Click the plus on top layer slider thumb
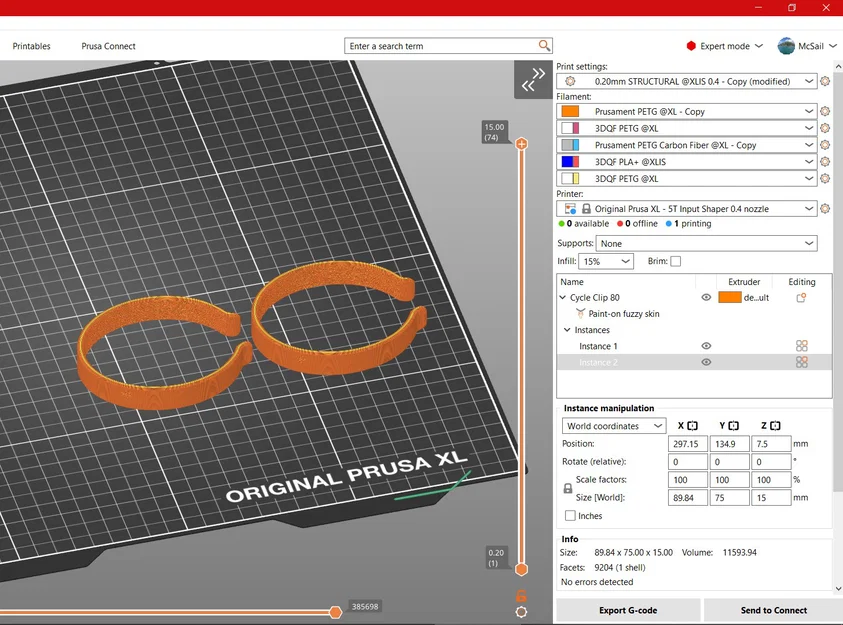The height and width of the screenshot is (625, 843). 521,144
